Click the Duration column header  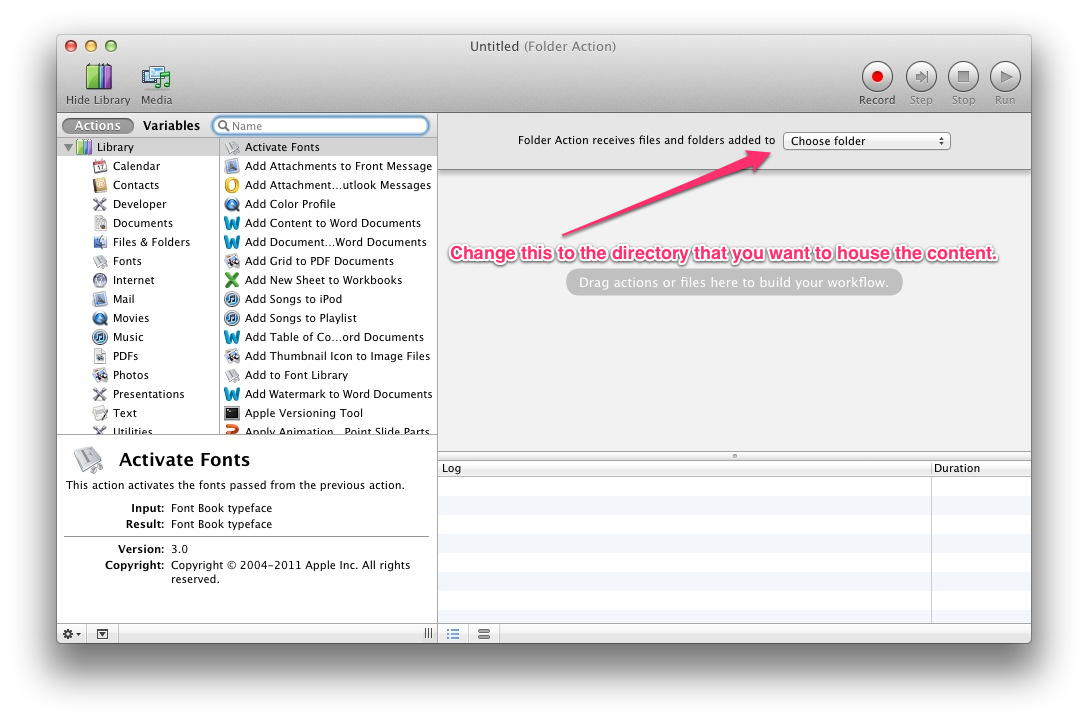(x=981, y=468)
